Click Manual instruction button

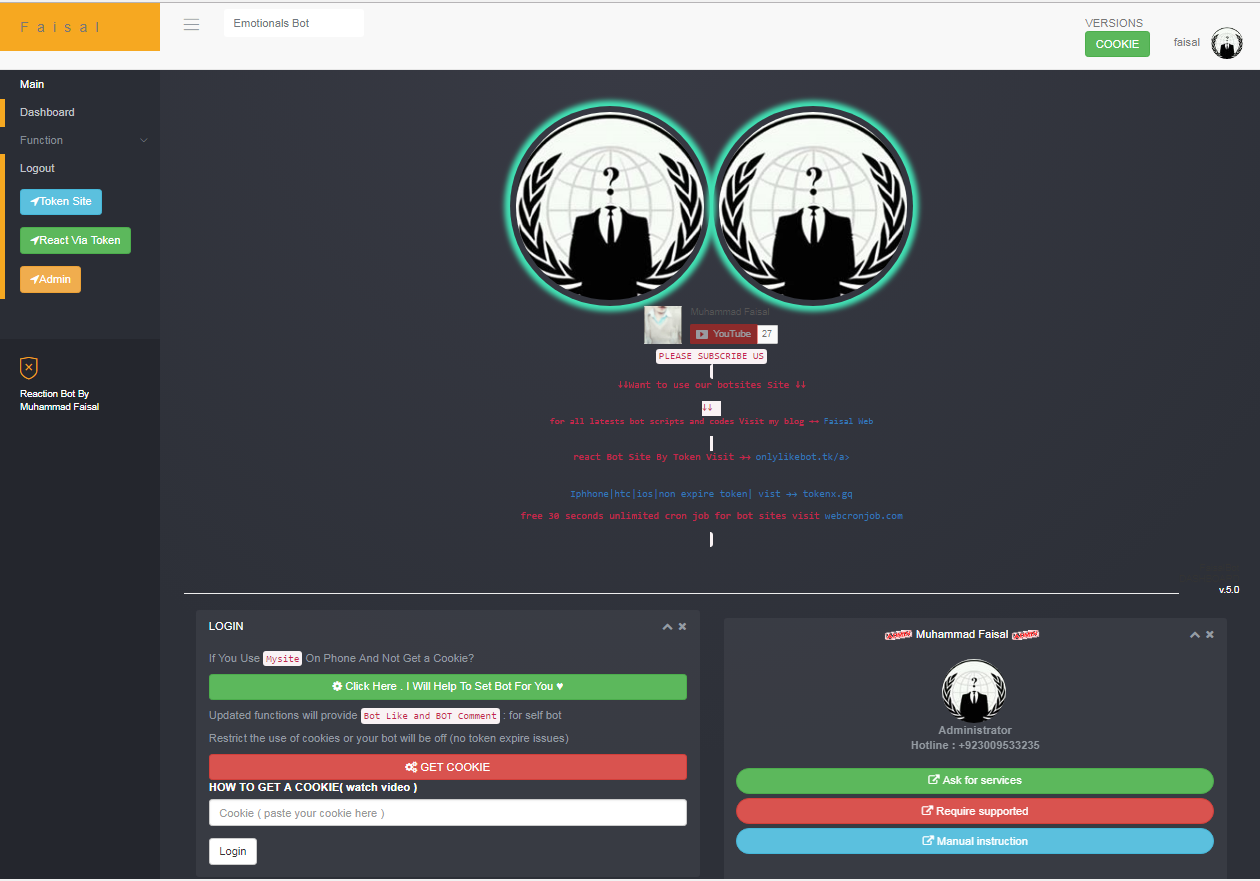click(975, 841)
